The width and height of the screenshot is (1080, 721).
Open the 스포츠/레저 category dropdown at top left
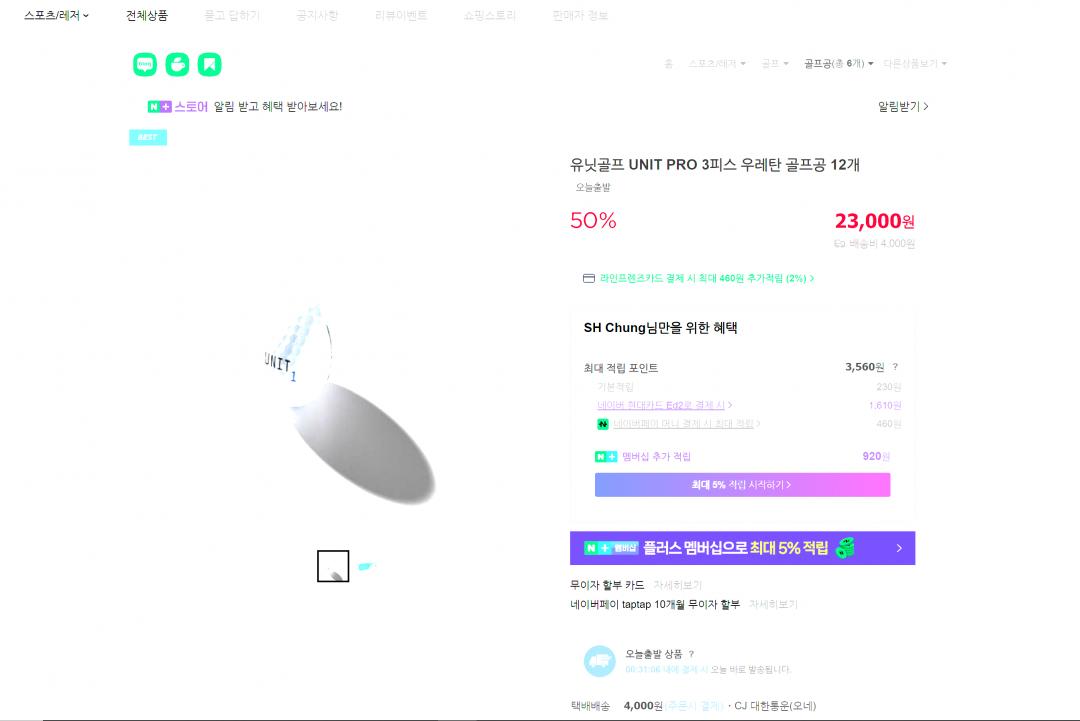click(x=57, y=16)
